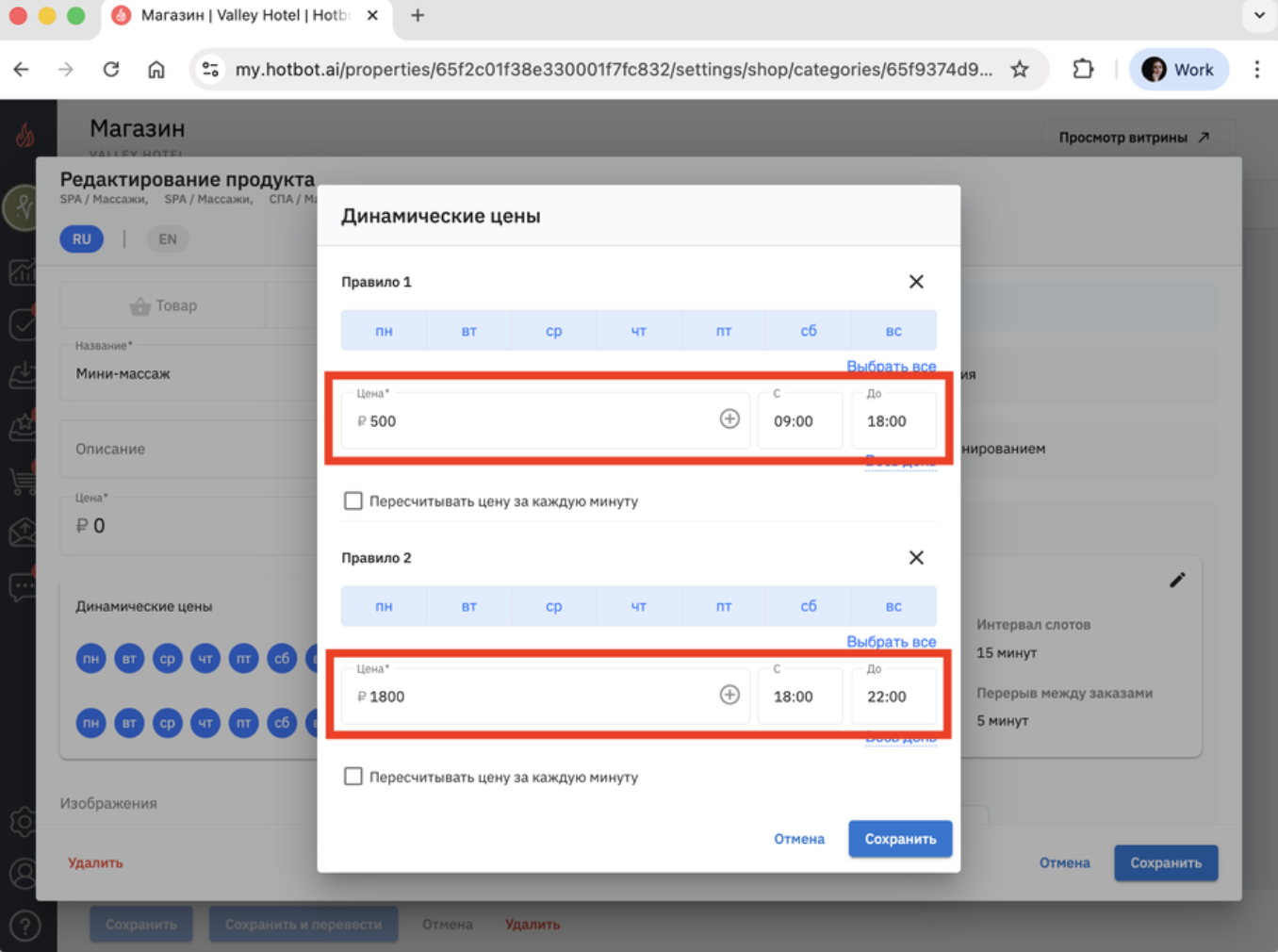Click Сохранить in product edit panel
Screen dimensions: 1278x952
1166,862
